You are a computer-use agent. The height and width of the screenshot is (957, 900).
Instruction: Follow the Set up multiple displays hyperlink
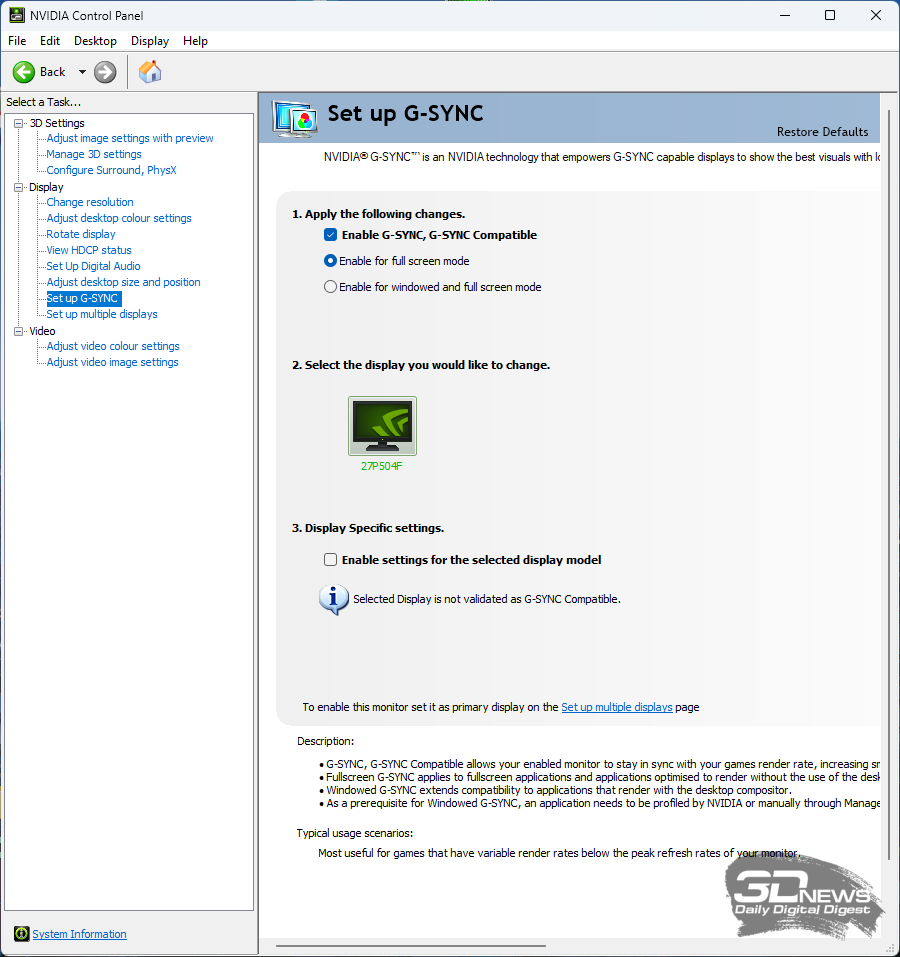point(617,707)
